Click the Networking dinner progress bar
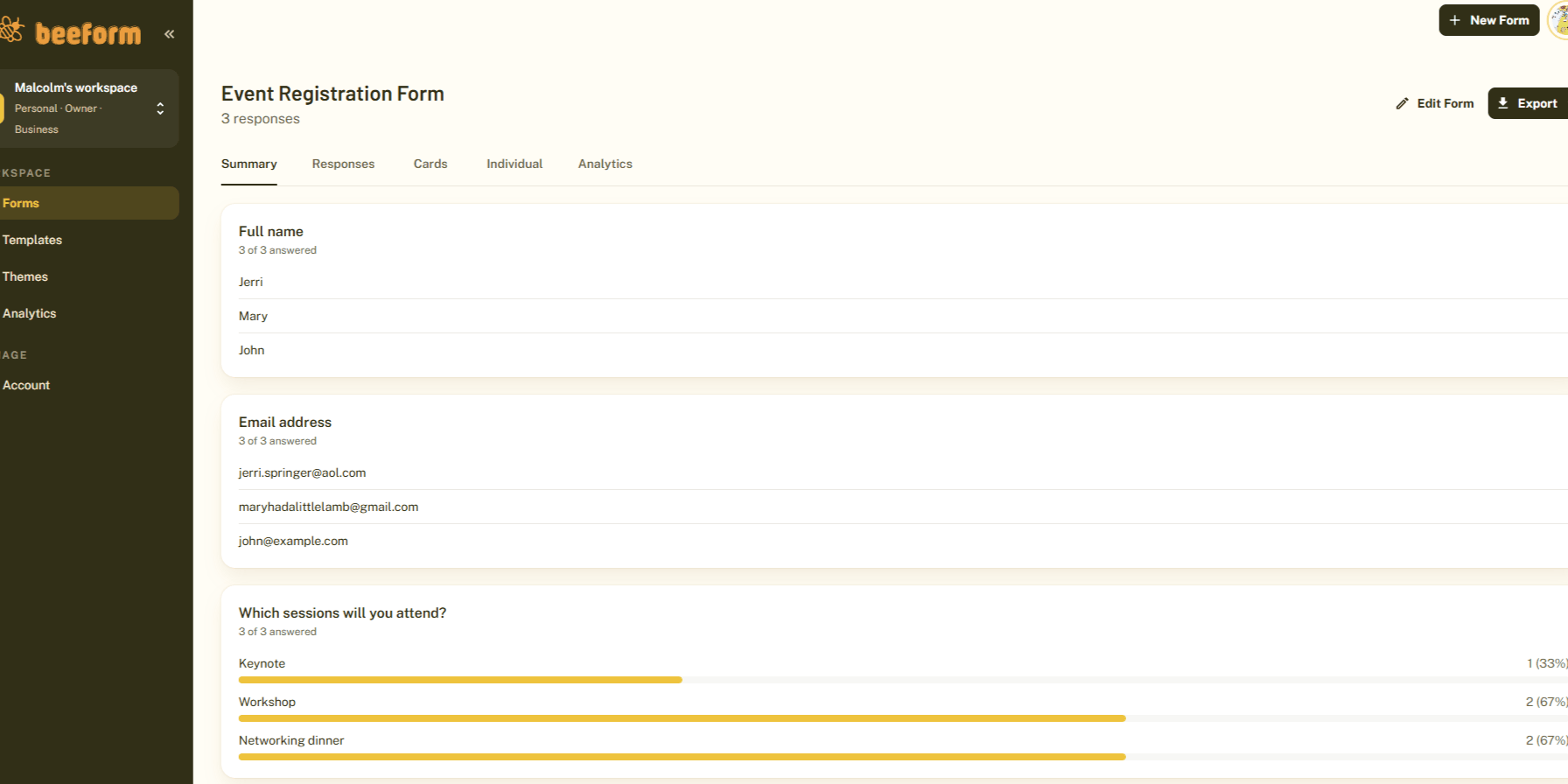Screen dimensions: 1568x784 [903, 757]
